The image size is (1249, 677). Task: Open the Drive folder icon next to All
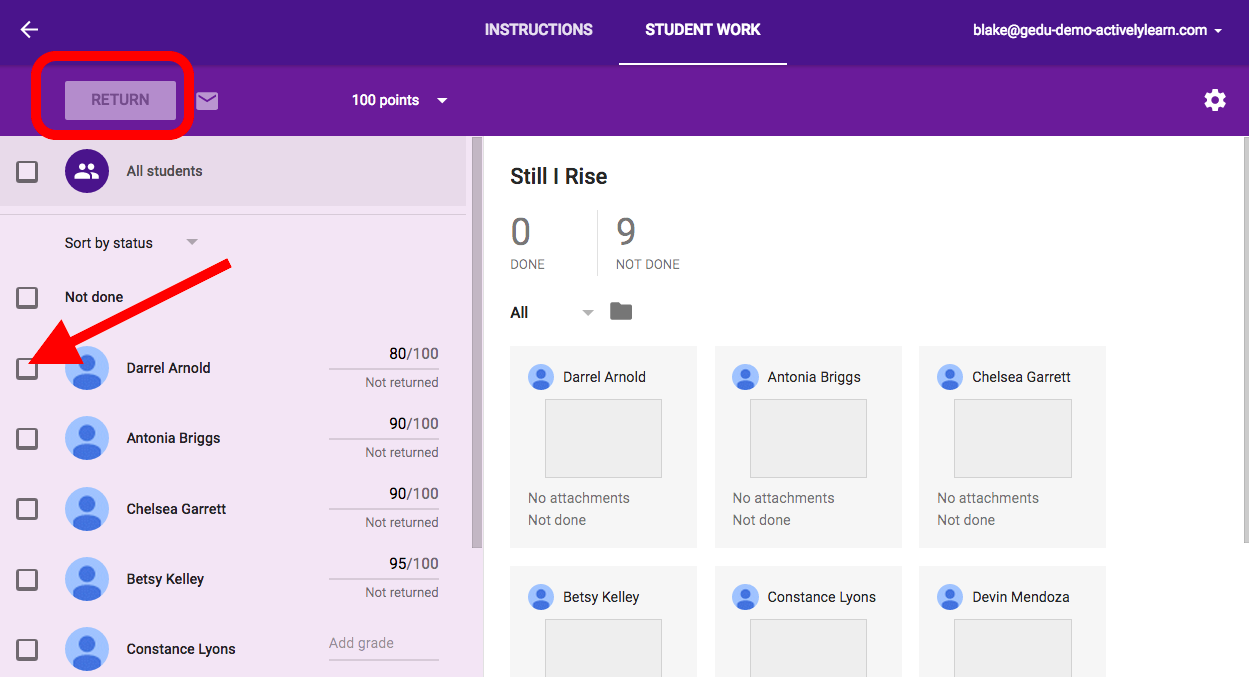[x=621, y=312]
